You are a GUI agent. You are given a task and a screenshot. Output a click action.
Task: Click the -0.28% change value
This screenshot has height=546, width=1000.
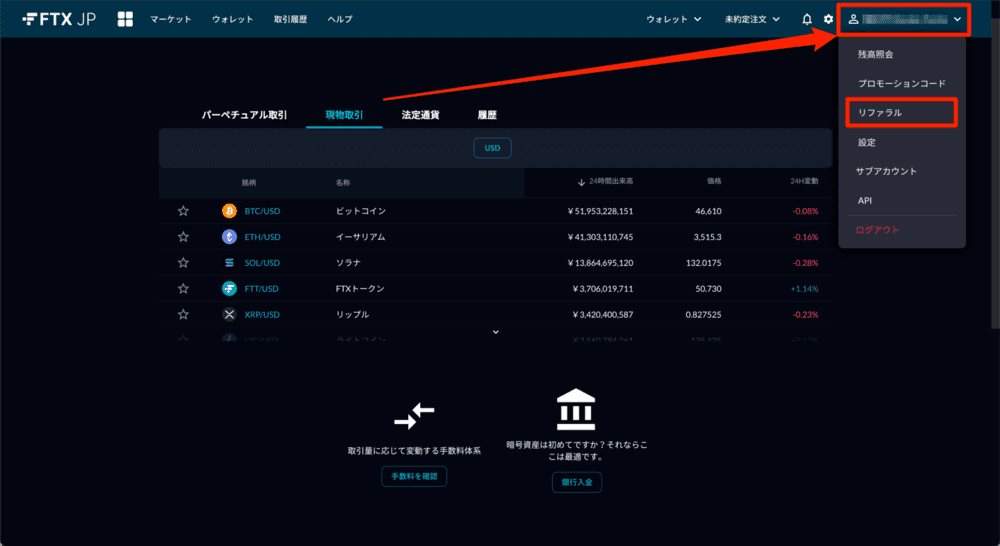coord(805,263)
